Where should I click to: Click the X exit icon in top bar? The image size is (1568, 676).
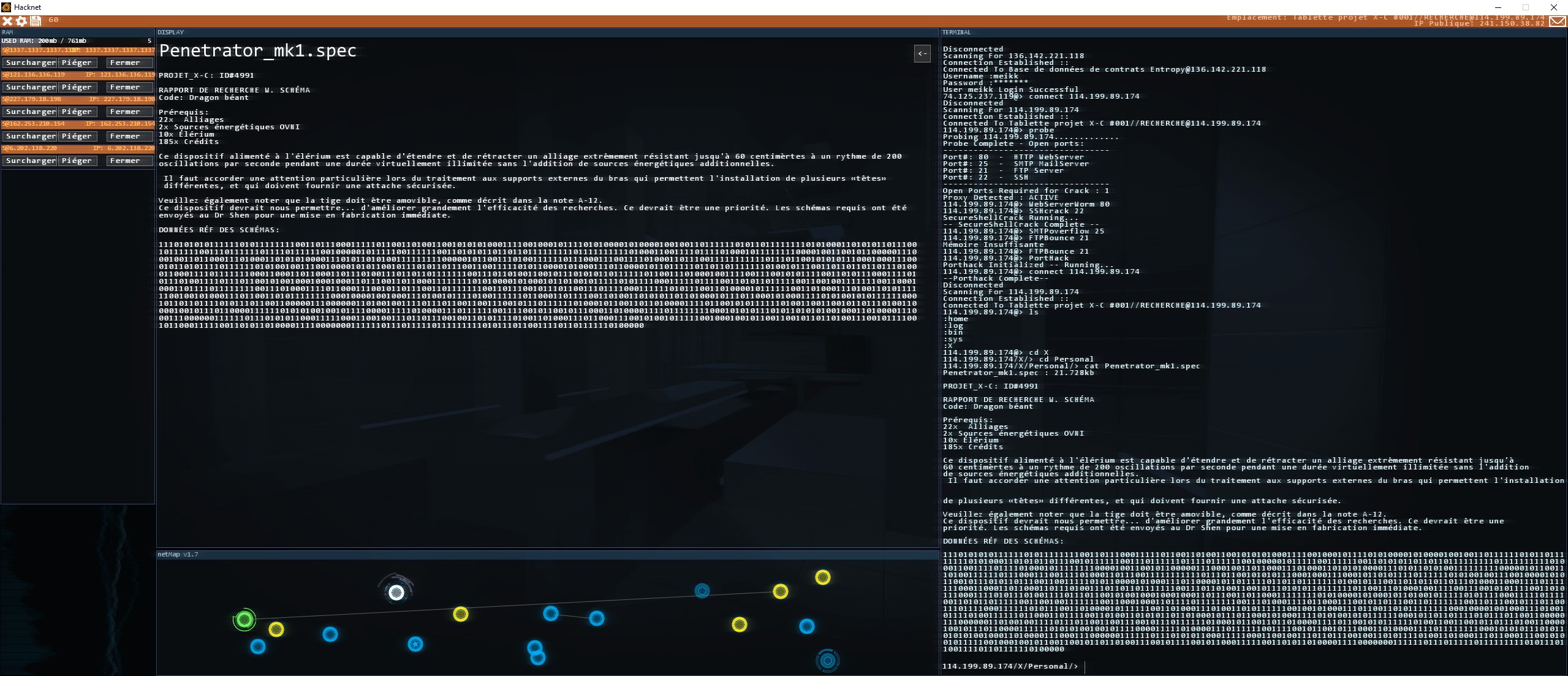click(x=7, y=21)
